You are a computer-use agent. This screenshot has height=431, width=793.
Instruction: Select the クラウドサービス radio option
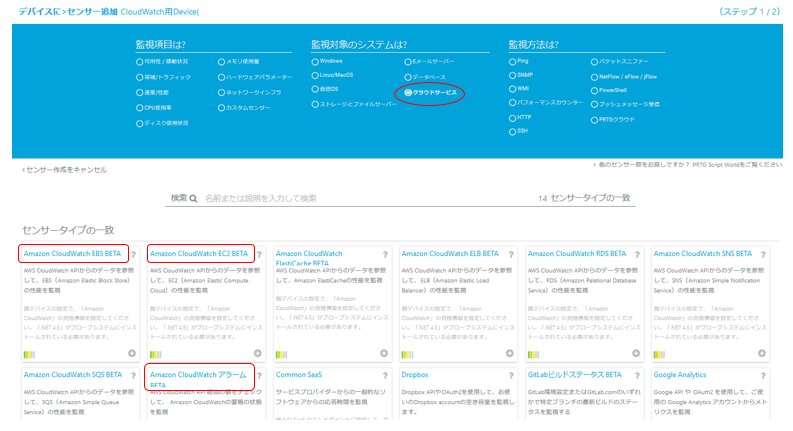coord(408,93)
